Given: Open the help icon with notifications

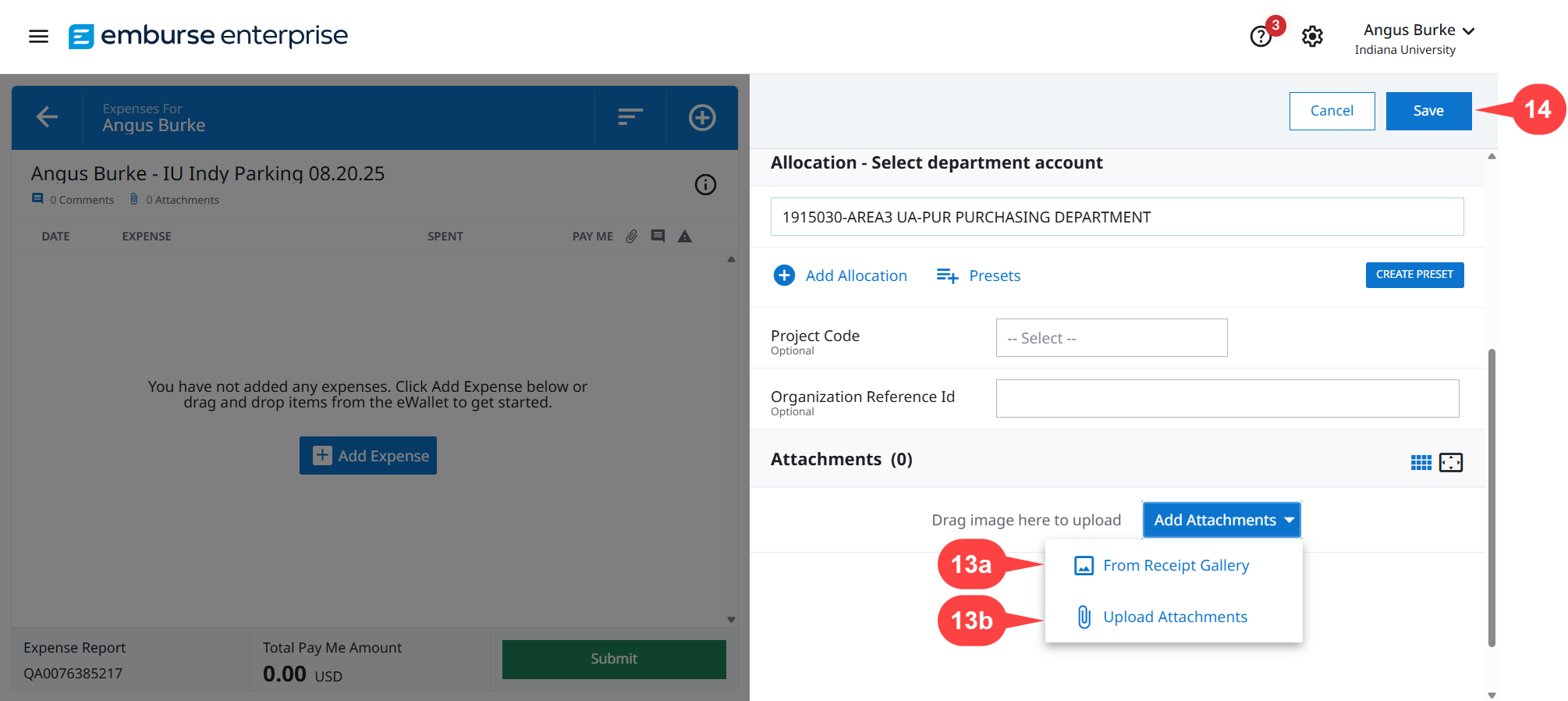Looking at the screenshot, I should coord(1260,37).
